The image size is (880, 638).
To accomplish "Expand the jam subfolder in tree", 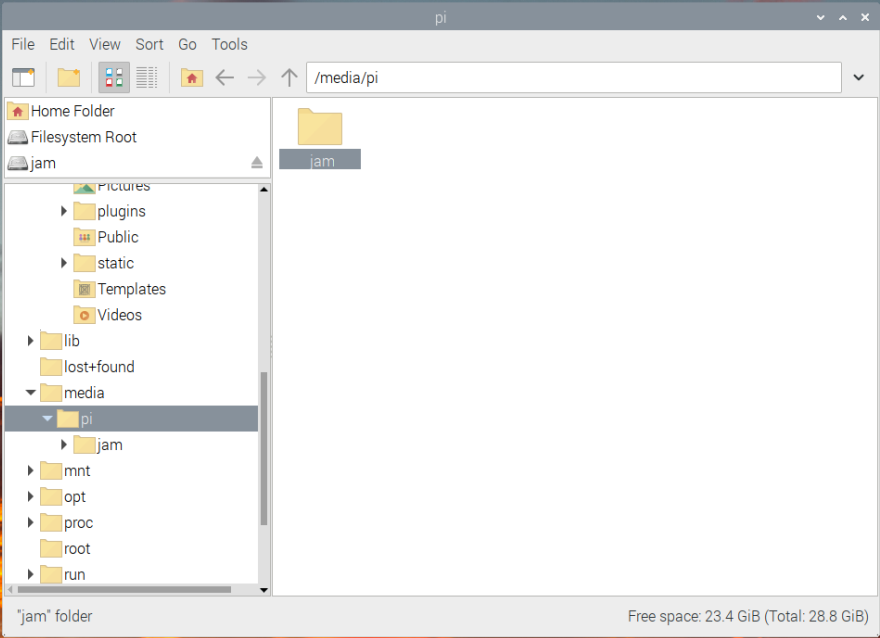I will [x=64, y=445].
